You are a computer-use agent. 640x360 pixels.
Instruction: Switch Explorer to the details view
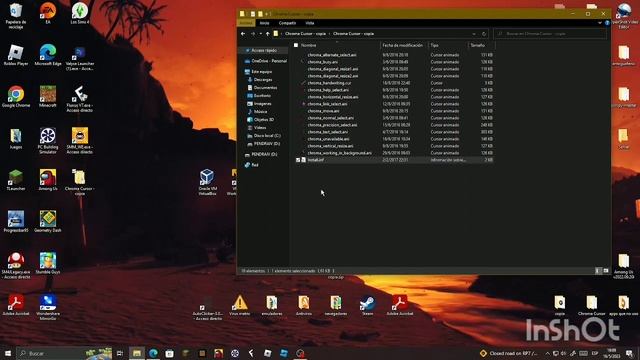tap(598, 271)
